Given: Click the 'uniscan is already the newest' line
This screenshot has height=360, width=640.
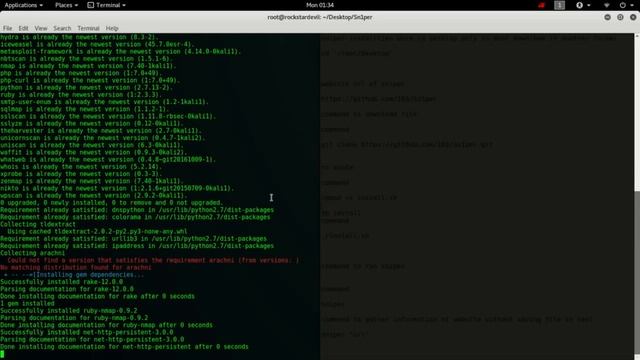Looking at the screenshot, I should coord(91,145).
